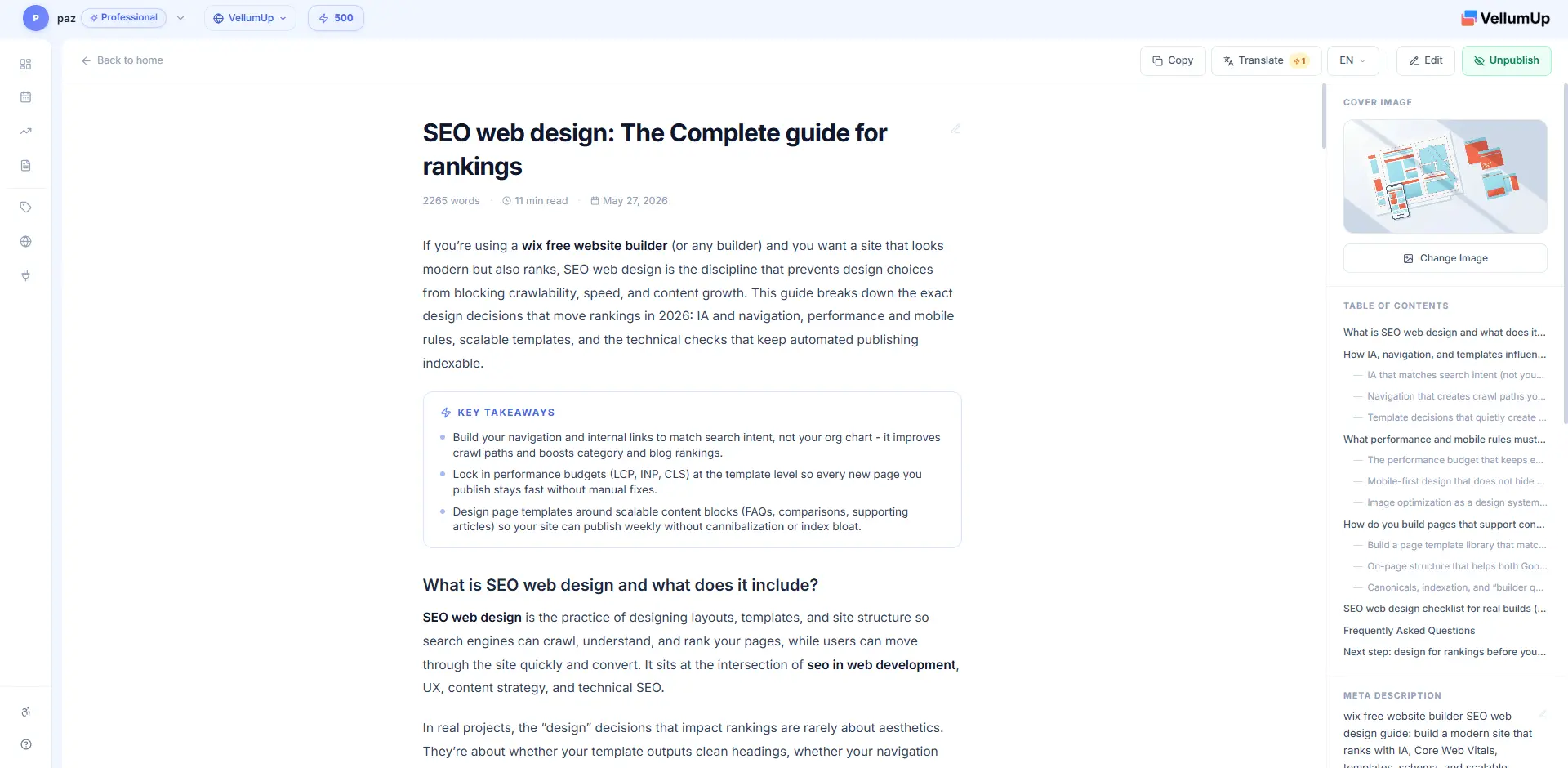The image size is (1568, 768).
Task: Unpublish the article
Action: click(x=1506, y=60)
